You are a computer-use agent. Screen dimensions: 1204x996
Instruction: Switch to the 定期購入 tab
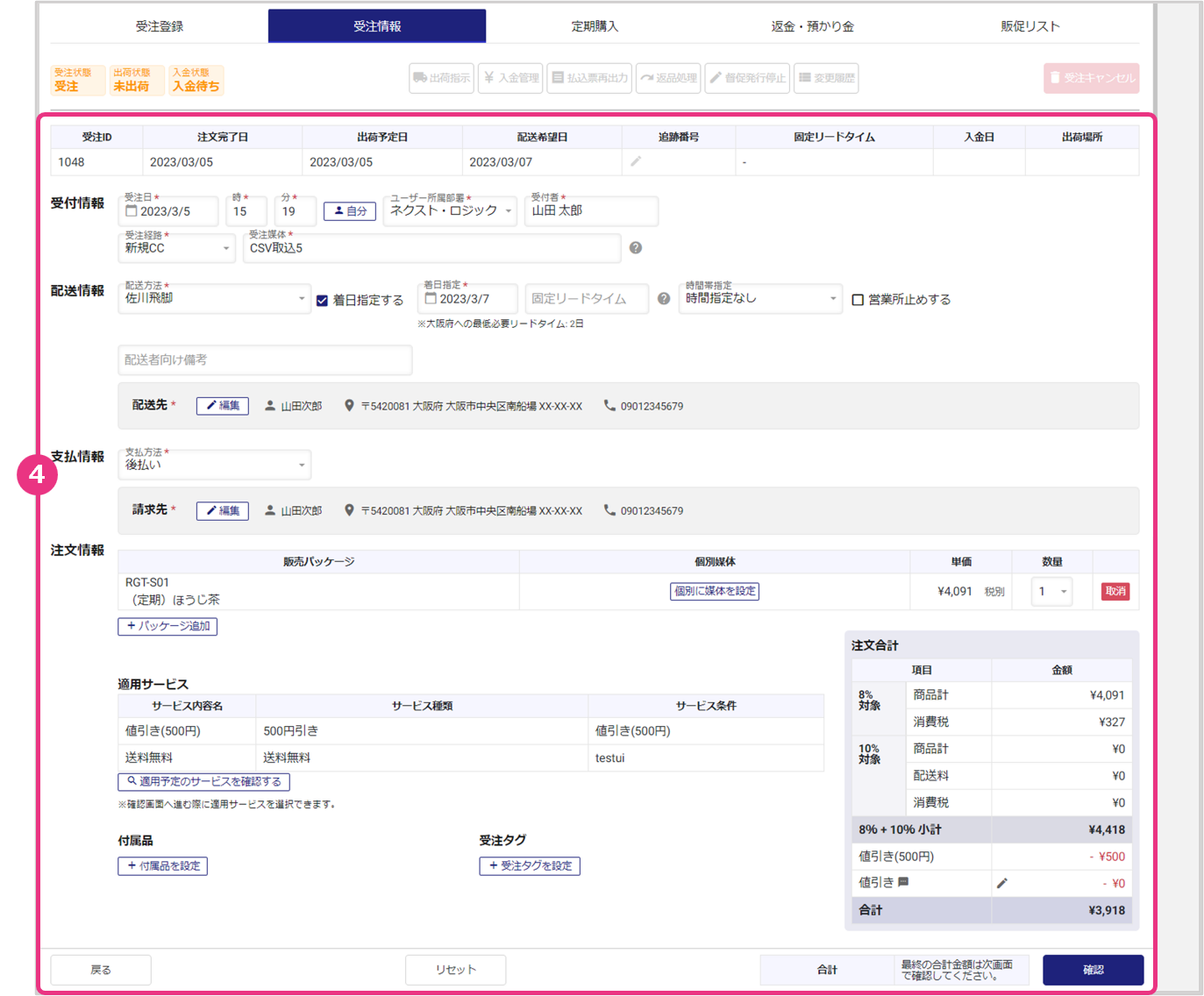595,26
